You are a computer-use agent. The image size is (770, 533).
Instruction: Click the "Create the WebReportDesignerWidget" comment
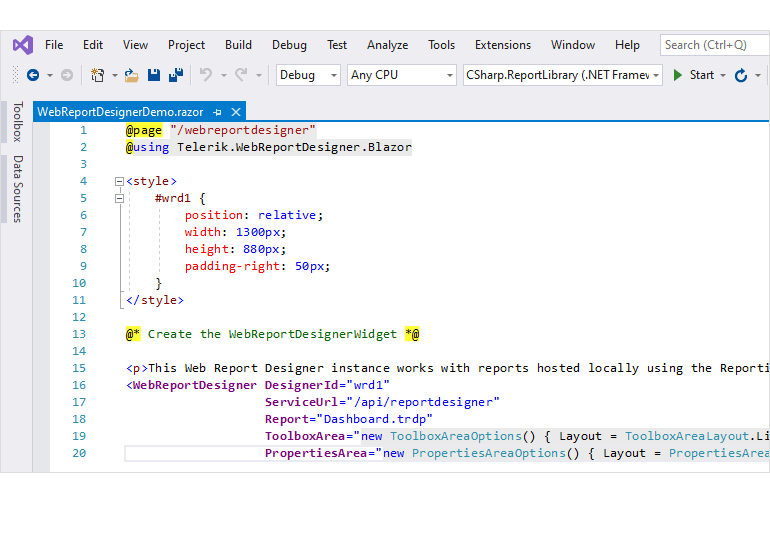coord(272,334)
